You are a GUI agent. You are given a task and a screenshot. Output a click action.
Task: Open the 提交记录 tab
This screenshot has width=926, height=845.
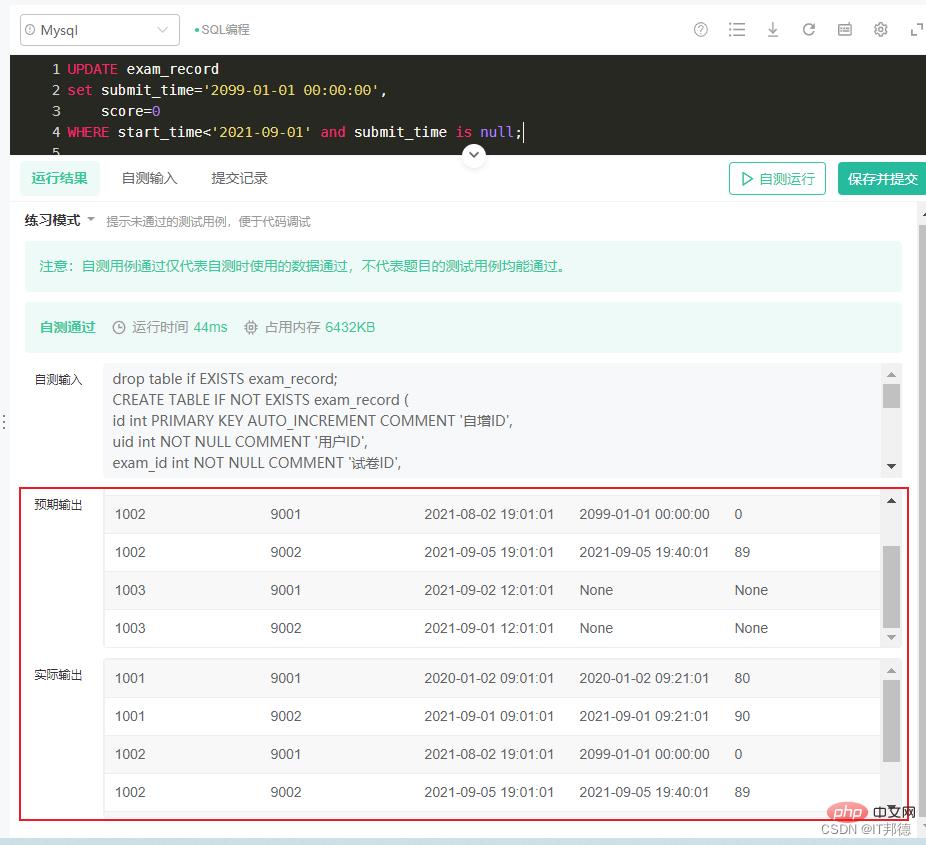coord(239,178)
